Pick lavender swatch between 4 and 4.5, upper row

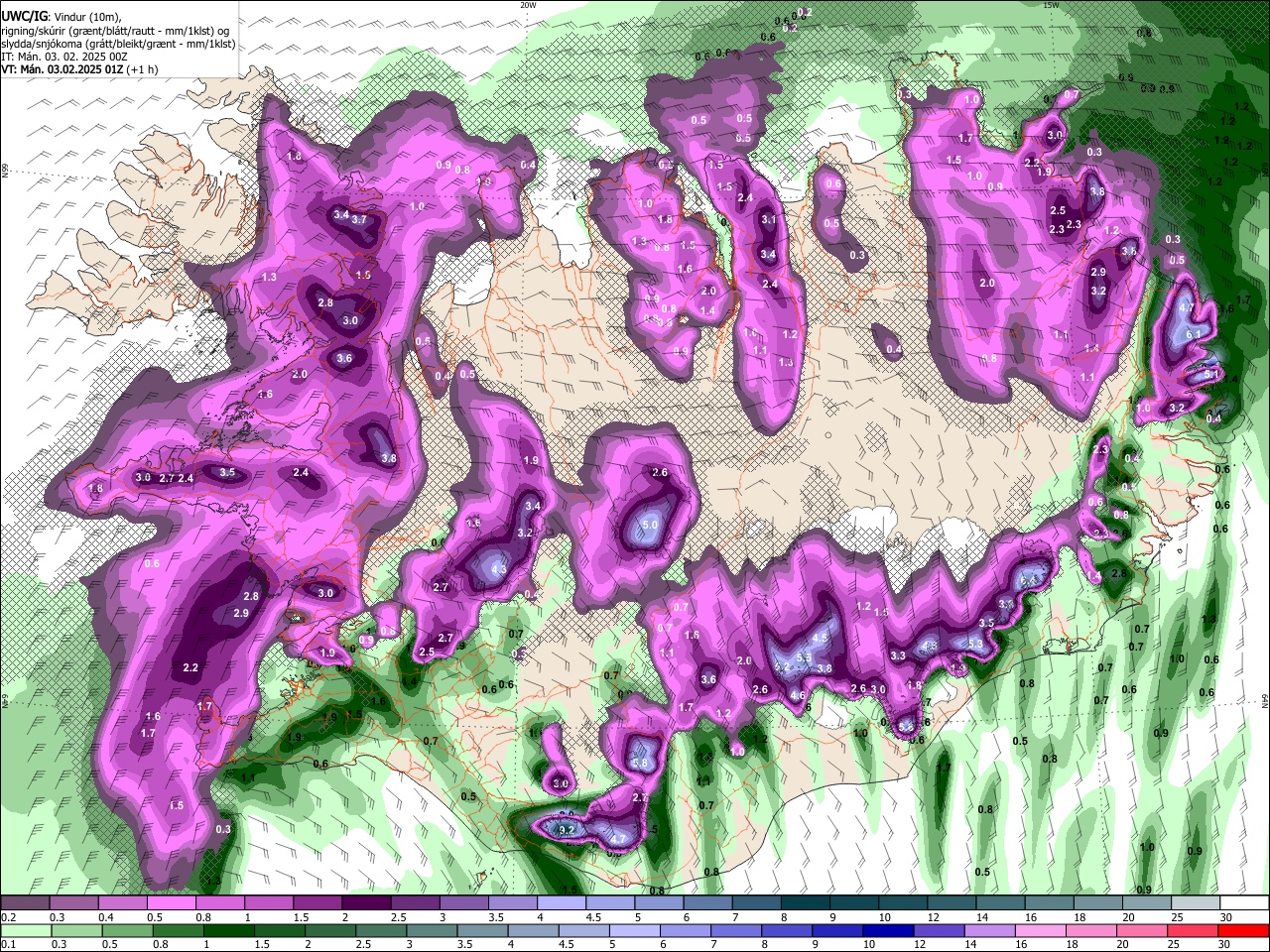562,903
